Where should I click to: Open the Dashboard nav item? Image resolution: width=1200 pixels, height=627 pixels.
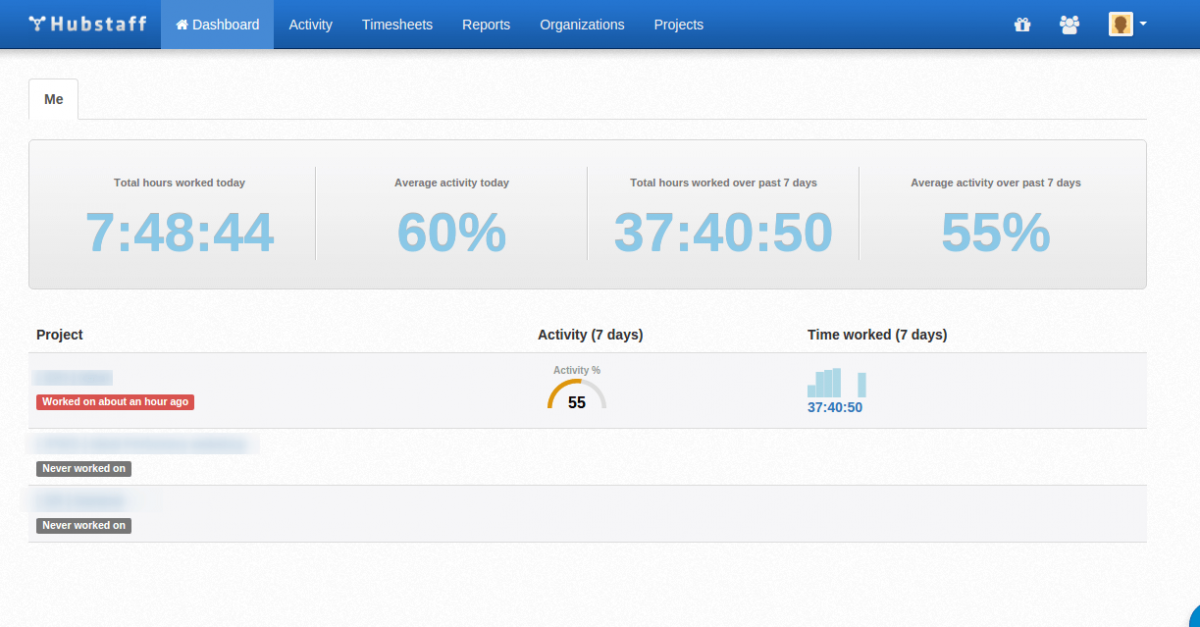217,24
